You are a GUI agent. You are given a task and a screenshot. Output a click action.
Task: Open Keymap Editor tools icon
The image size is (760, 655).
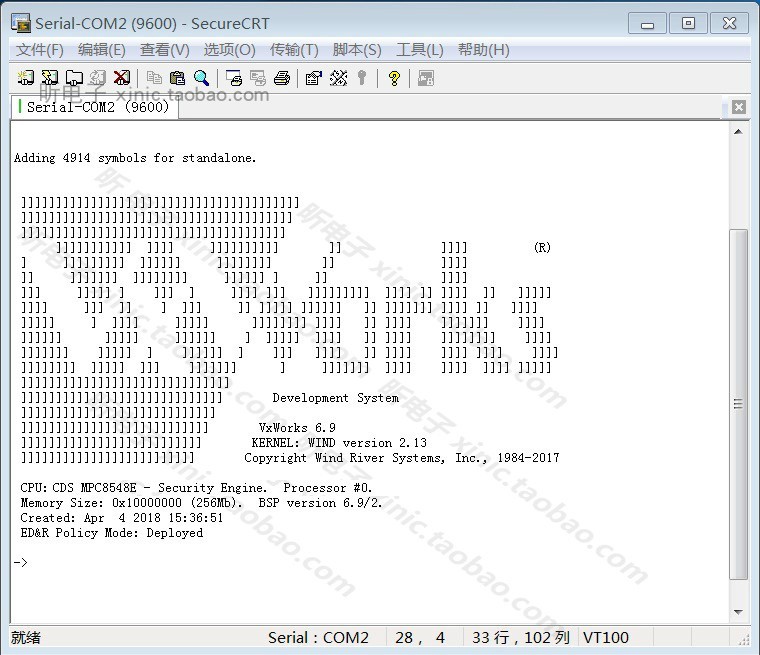point(338,78)
